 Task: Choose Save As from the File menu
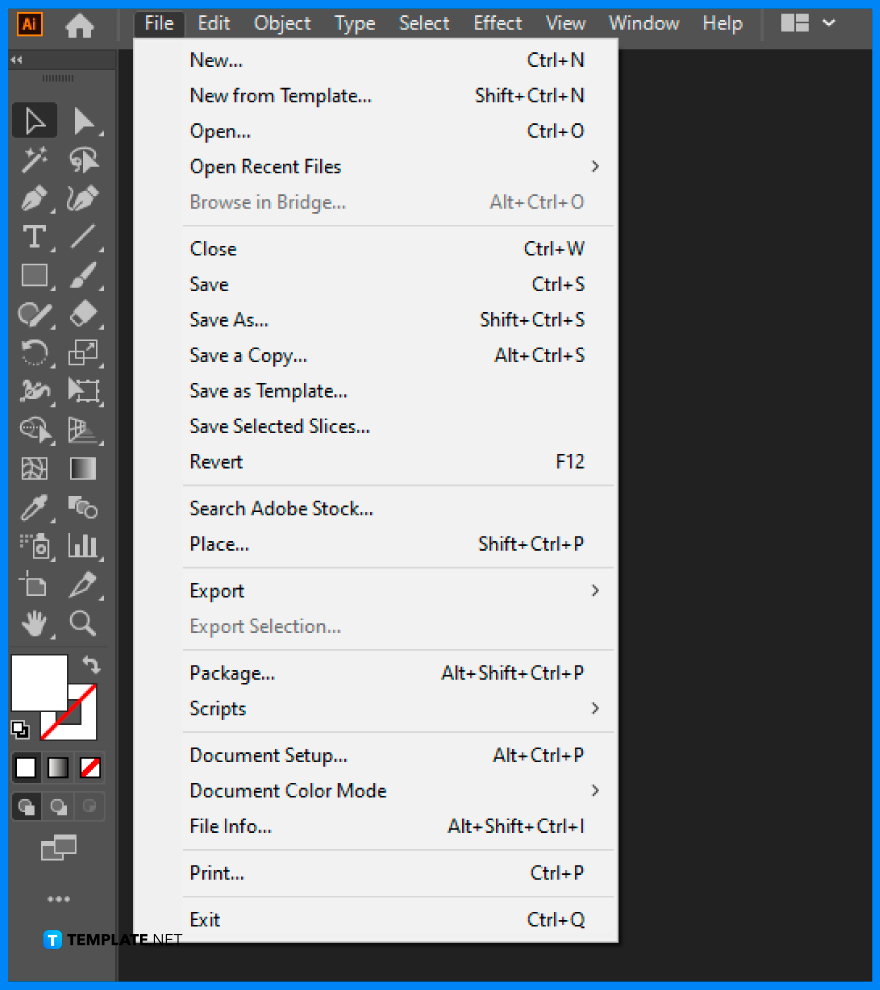(x=228, y=319)
